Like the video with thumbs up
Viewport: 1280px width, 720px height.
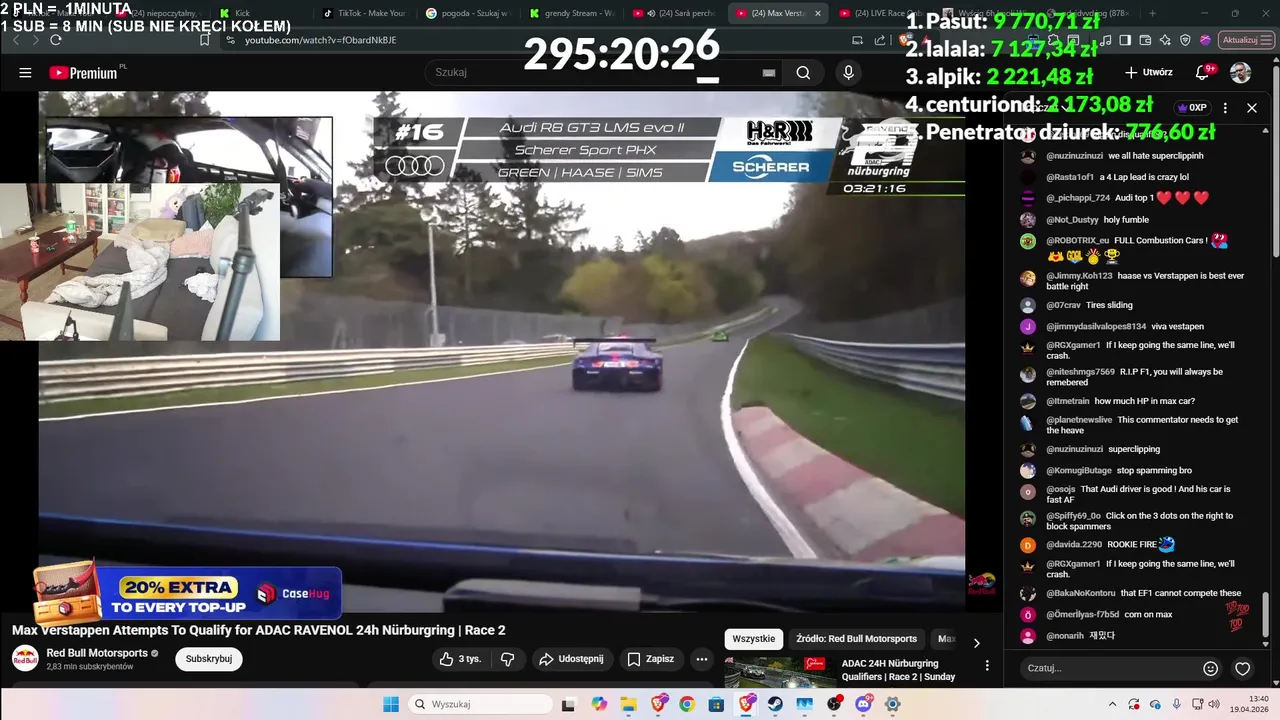(x=460, y=659)
